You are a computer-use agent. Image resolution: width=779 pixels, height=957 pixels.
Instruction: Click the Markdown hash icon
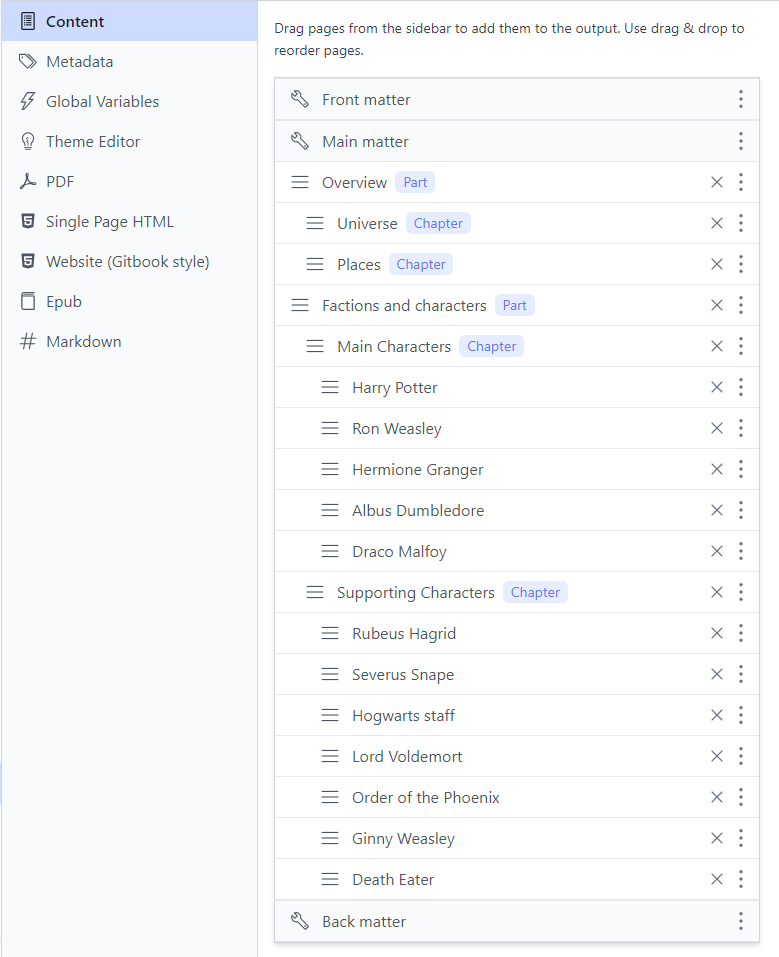pos(25,341)
